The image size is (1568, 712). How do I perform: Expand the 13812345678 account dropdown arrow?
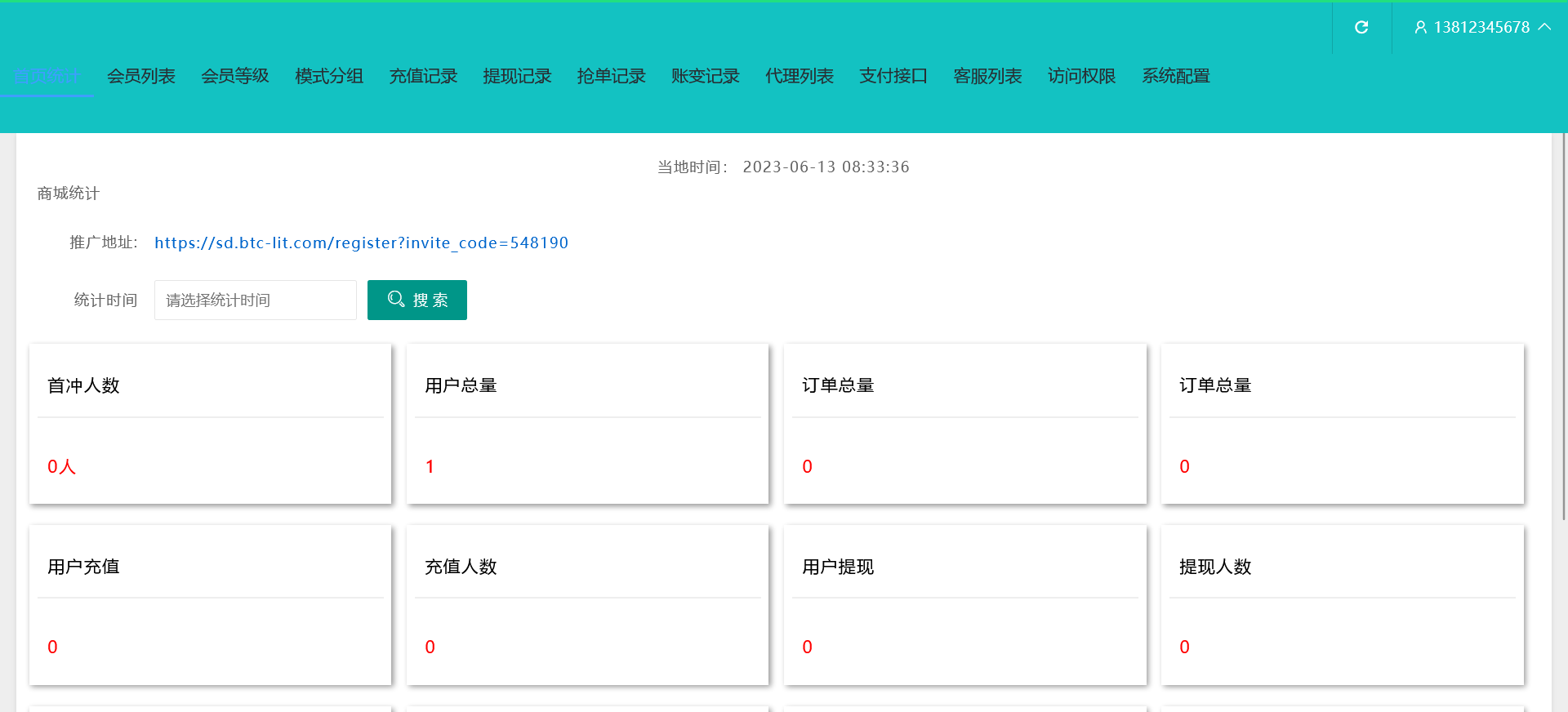click(x=1544, y=27)
